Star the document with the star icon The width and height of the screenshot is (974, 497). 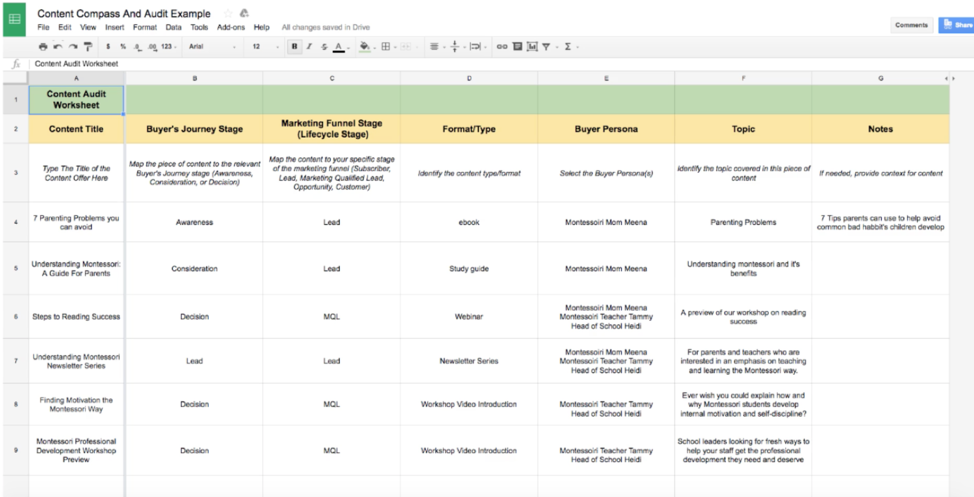(x=228, y=14)
